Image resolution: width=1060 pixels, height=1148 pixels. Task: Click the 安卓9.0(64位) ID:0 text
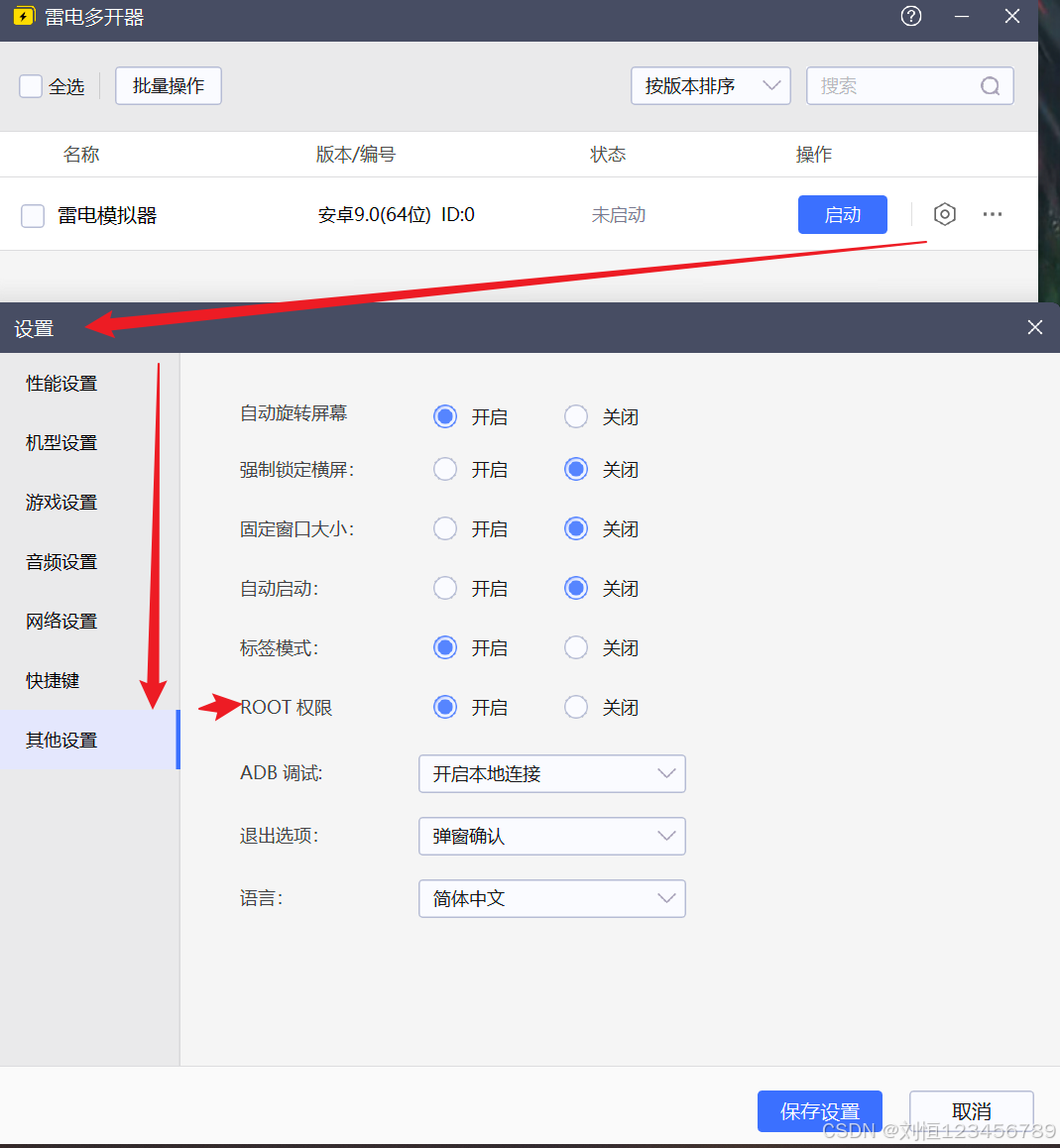(397, 214)
